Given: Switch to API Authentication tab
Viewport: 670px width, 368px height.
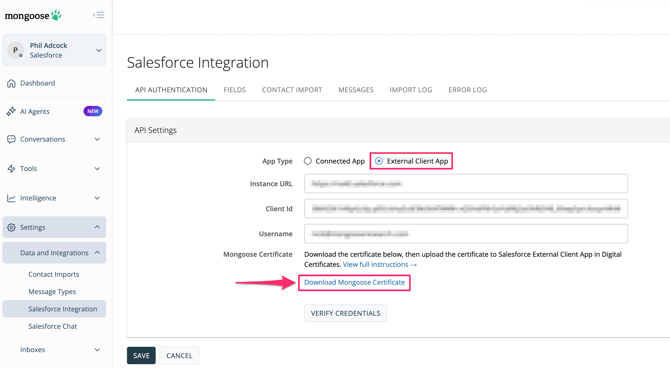Looking at the screenshot, I should click(171, 90).
